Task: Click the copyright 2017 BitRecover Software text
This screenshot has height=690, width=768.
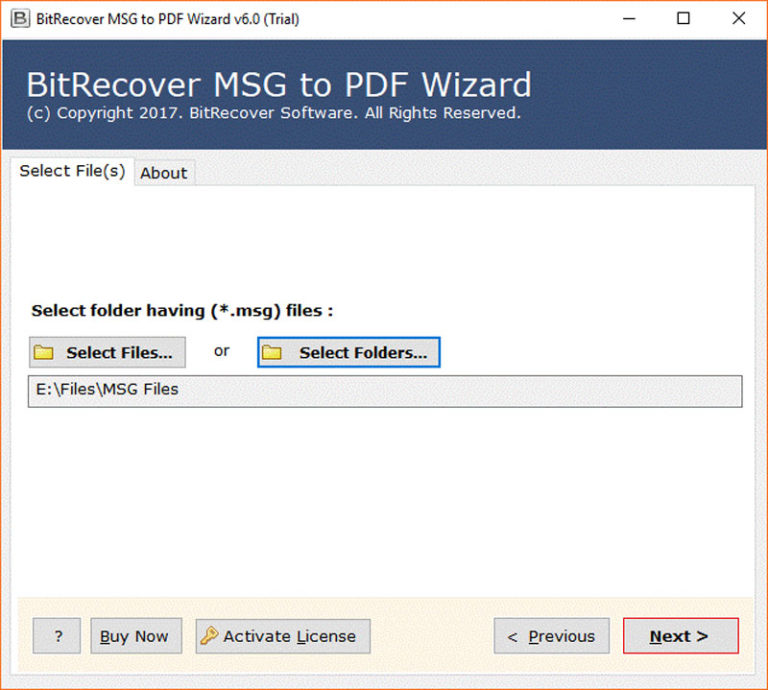Action: tap(273, 113)
